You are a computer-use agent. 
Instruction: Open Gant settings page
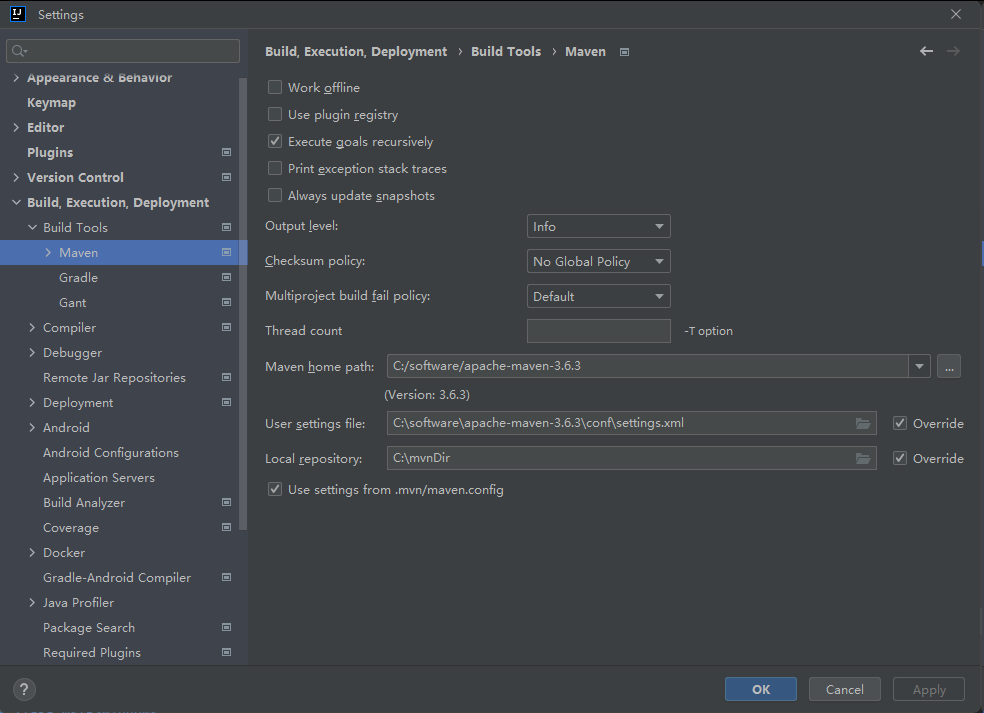(x=73, y=303)
